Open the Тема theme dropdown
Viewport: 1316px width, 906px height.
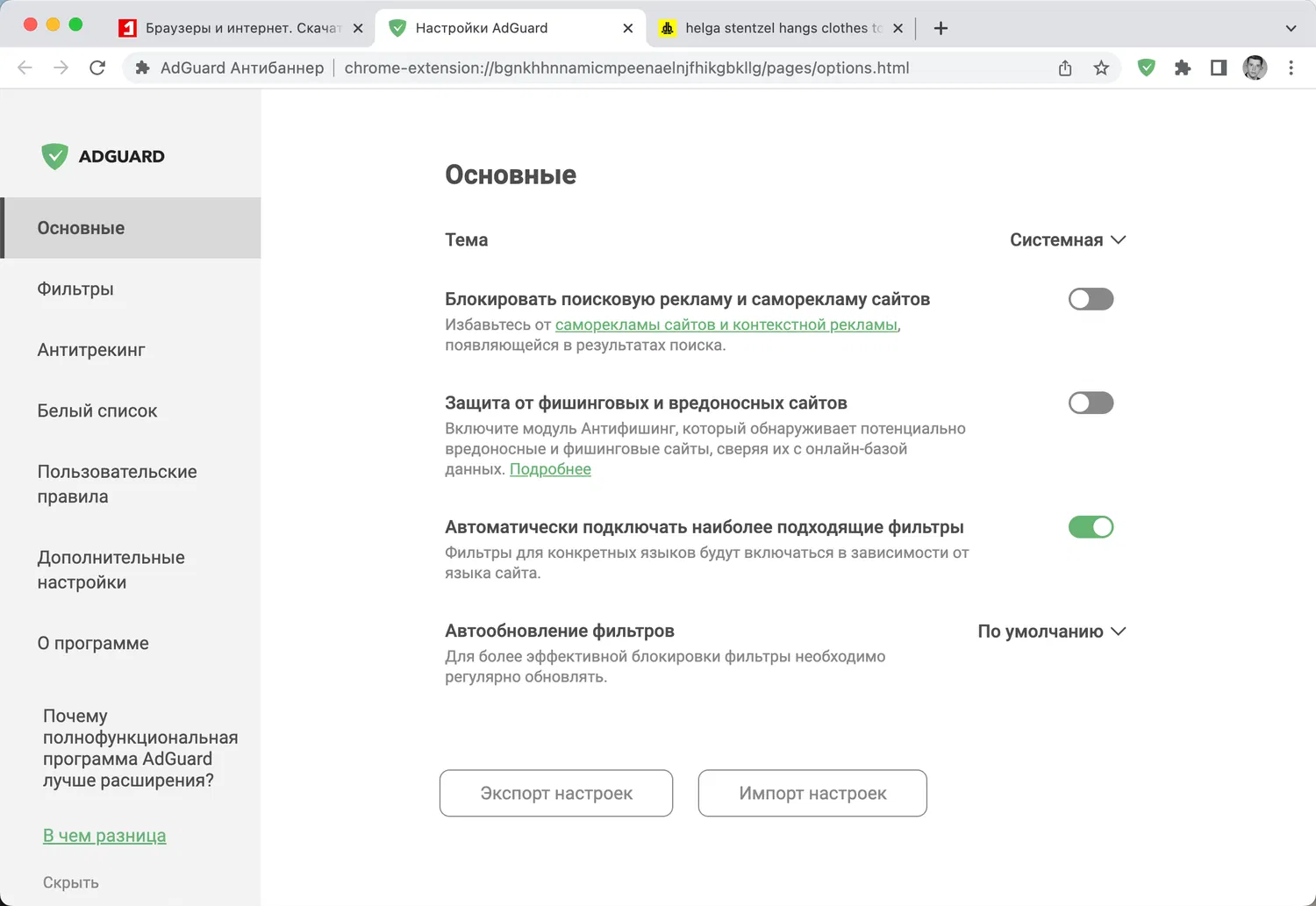click(x=1067, y=240)
